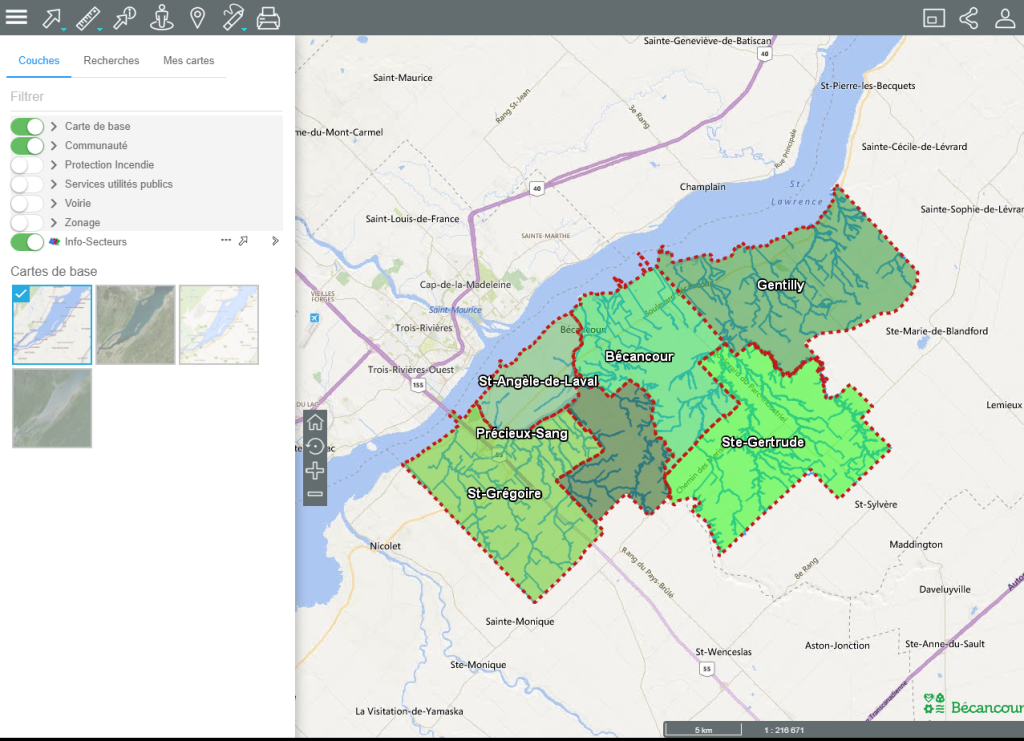Image resolution: width=1024 pixels, height=741 pixels.
Task: Disable the Carte de base layer toggle
Action: pos(25,126)
